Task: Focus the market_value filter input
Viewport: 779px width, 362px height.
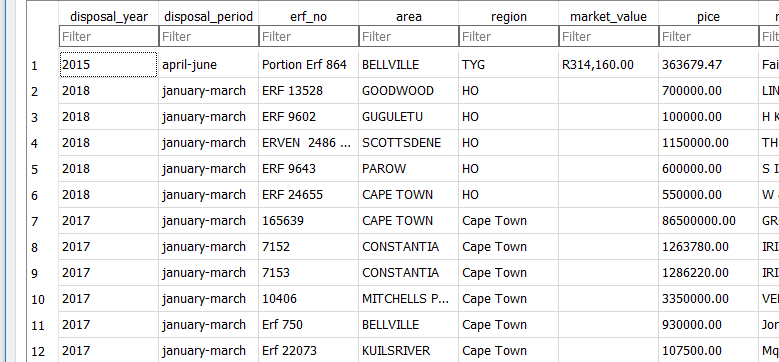Action: (609, 36)
